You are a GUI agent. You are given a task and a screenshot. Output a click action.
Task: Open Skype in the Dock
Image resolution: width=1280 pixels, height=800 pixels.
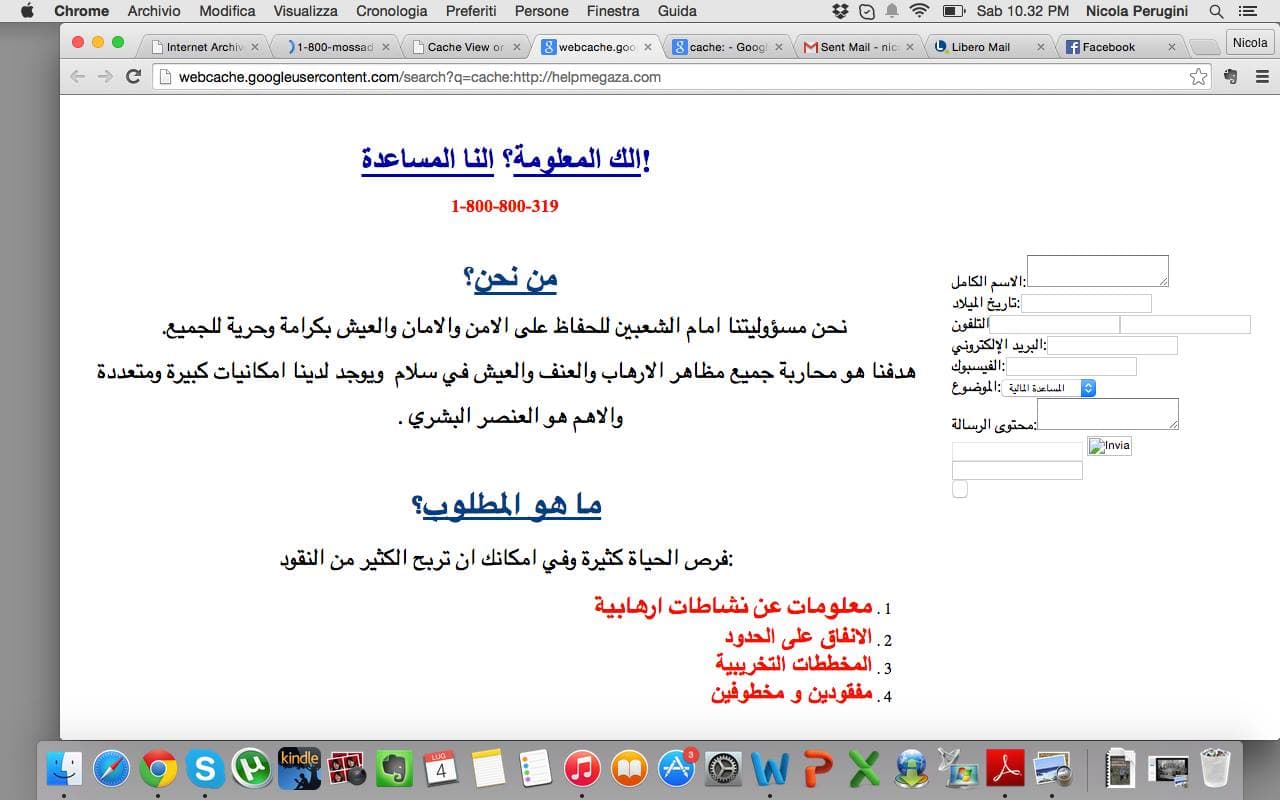(x=205, y=769)
